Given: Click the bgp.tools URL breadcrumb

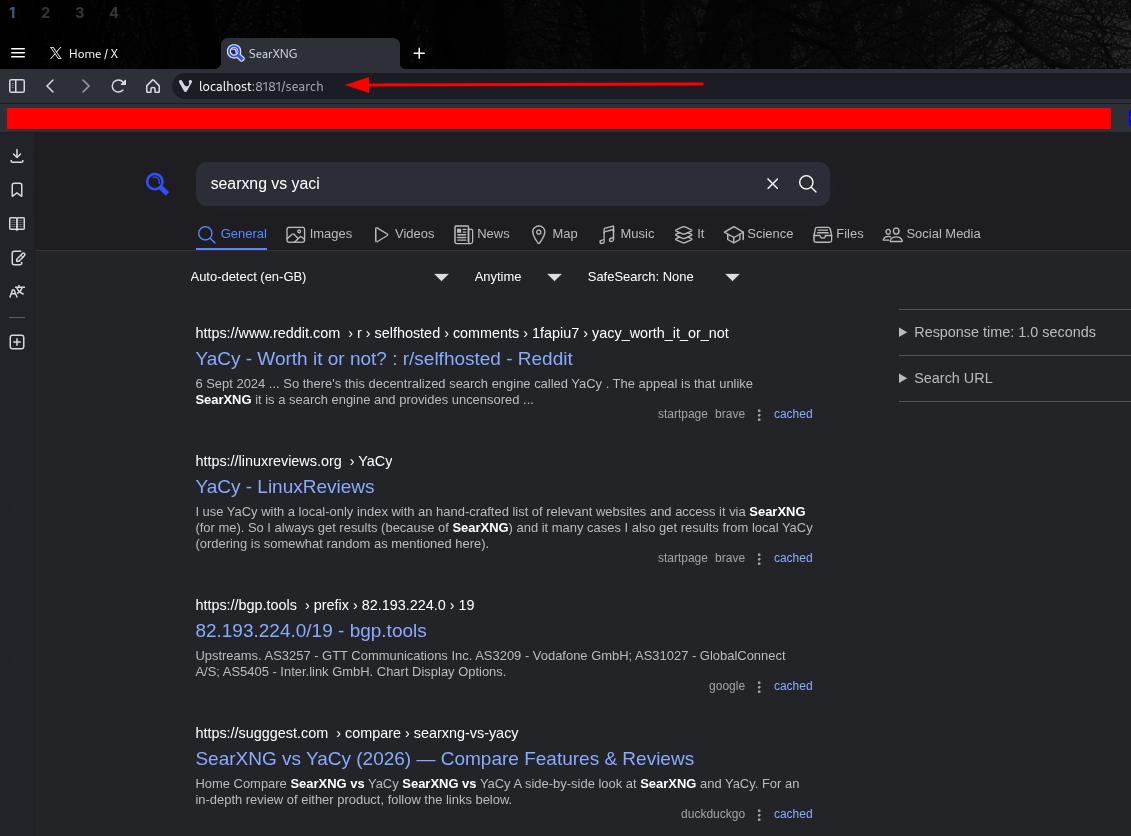Looking at the screenshot, I should 335,605.
